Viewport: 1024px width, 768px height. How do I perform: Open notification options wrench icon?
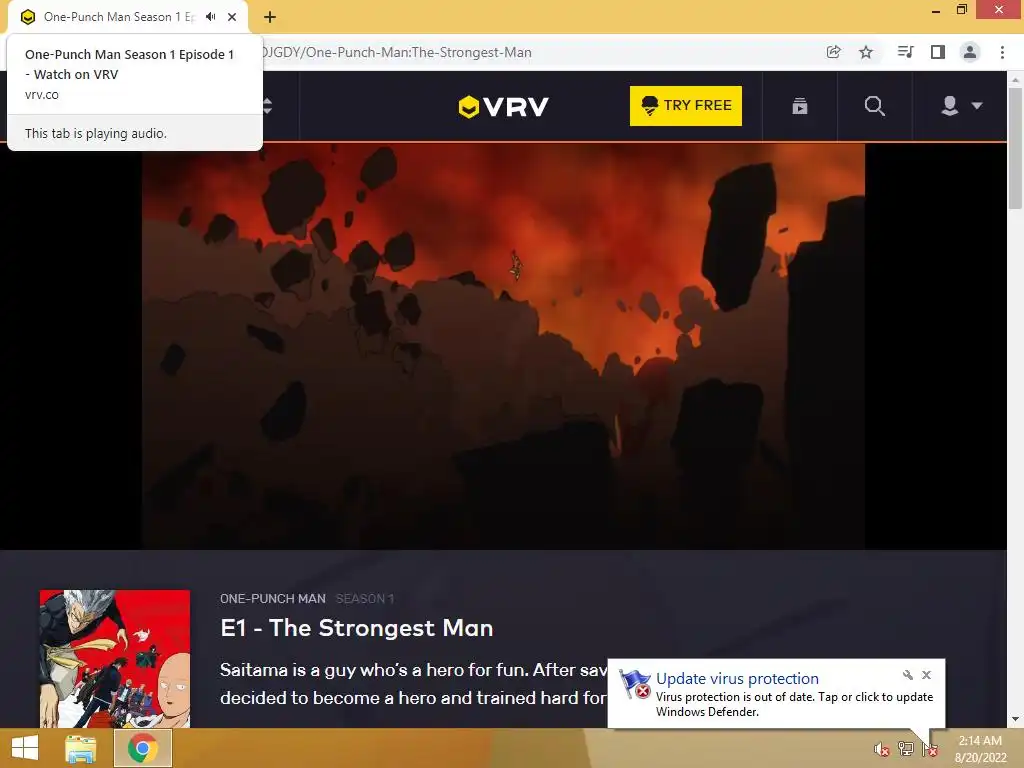click(x=908, y=675)
